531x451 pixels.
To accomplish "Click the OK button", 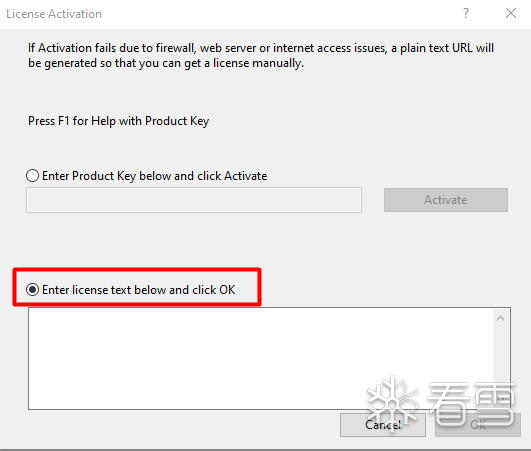I will pyautogui.click(x=478, y=425).
